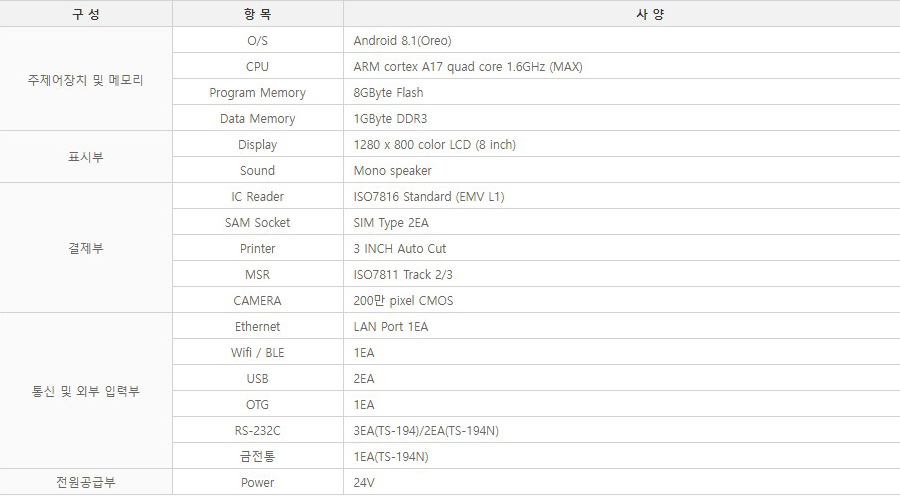Click the 항목 column header
This screenshot has height=500, width=900.
pyautogui.click(x=257, y=15)
